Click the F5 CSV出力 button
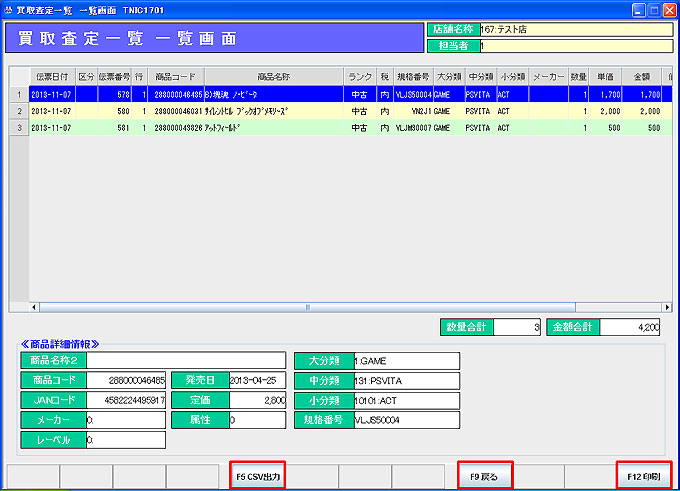Image resolution: width=680 pixels, height=491 pixels. (x=257, y=476)
